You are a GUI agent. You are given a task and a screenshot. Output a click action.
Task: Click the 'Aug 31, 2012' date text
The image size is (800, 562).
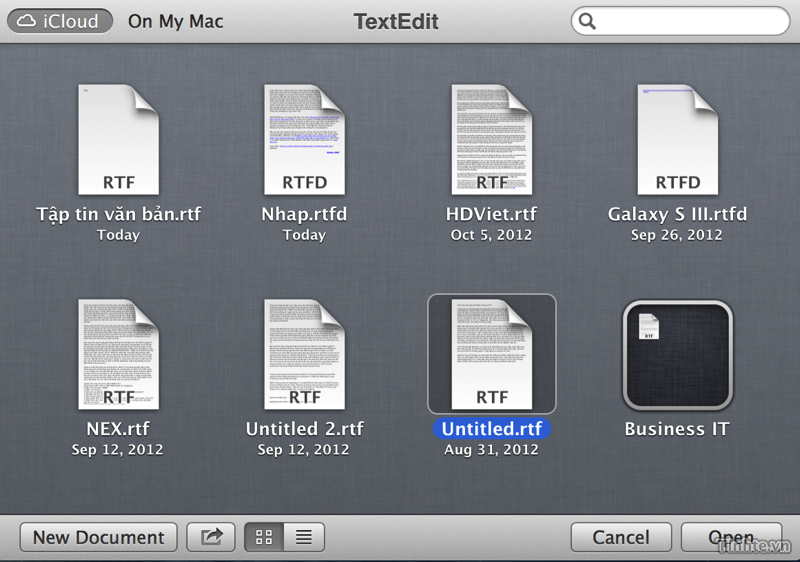491,449
